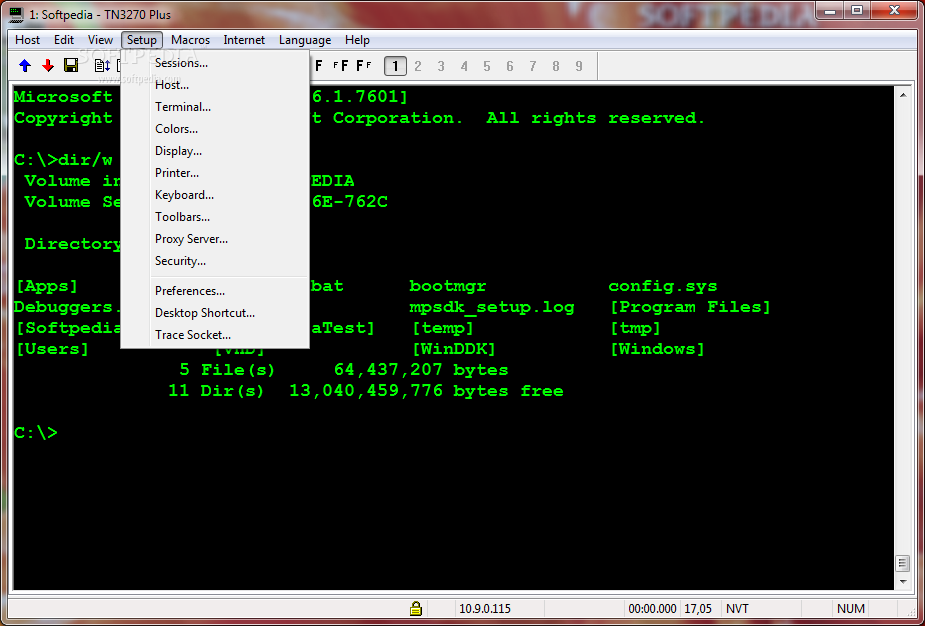The height and width of the screenshot is (626, 925).
Task: Click the 10.9.0.115 IP address in status bar
Action: point(485,608)
